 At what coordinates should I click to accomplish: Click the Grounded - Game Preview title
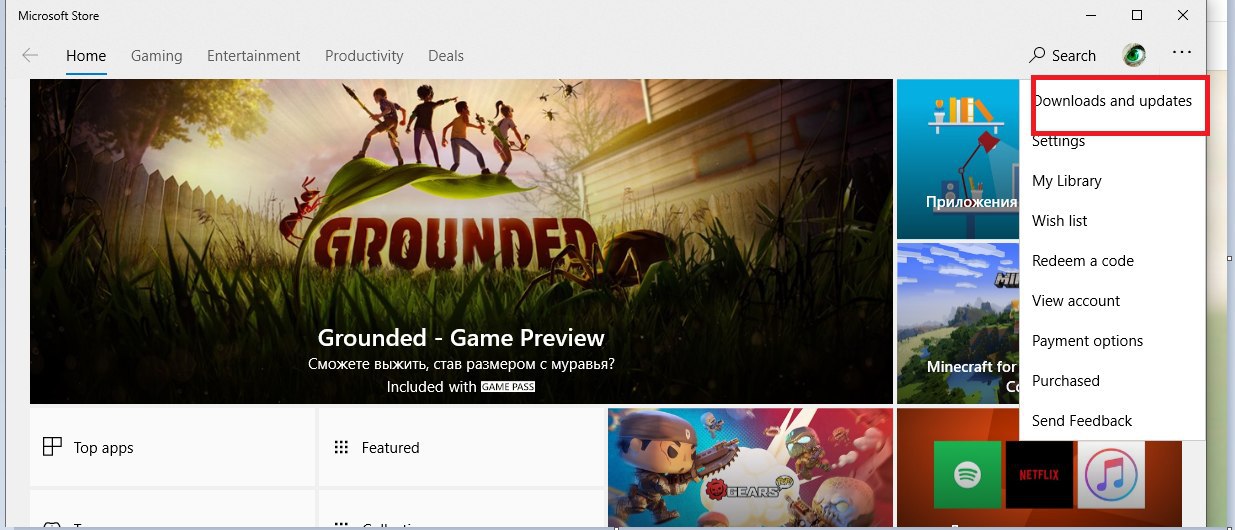point(461,337)
